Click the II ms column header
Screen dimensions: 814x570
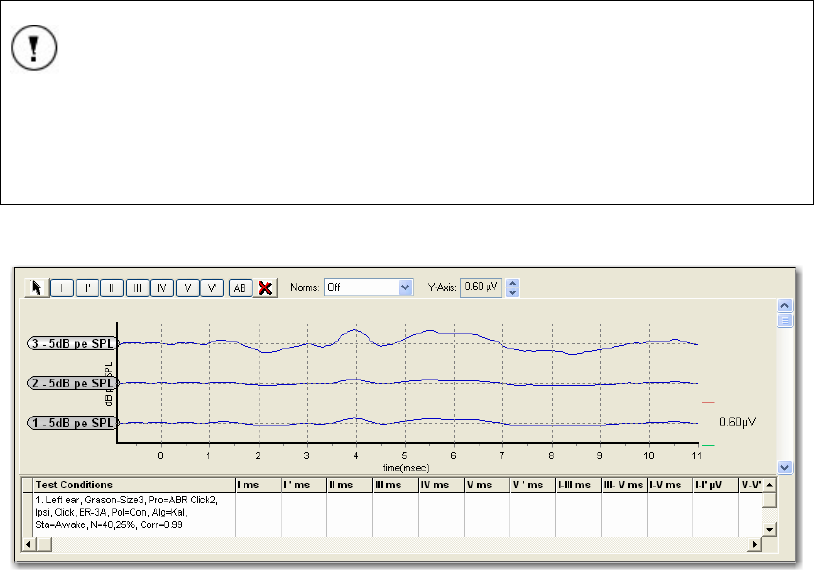point(350,485)
